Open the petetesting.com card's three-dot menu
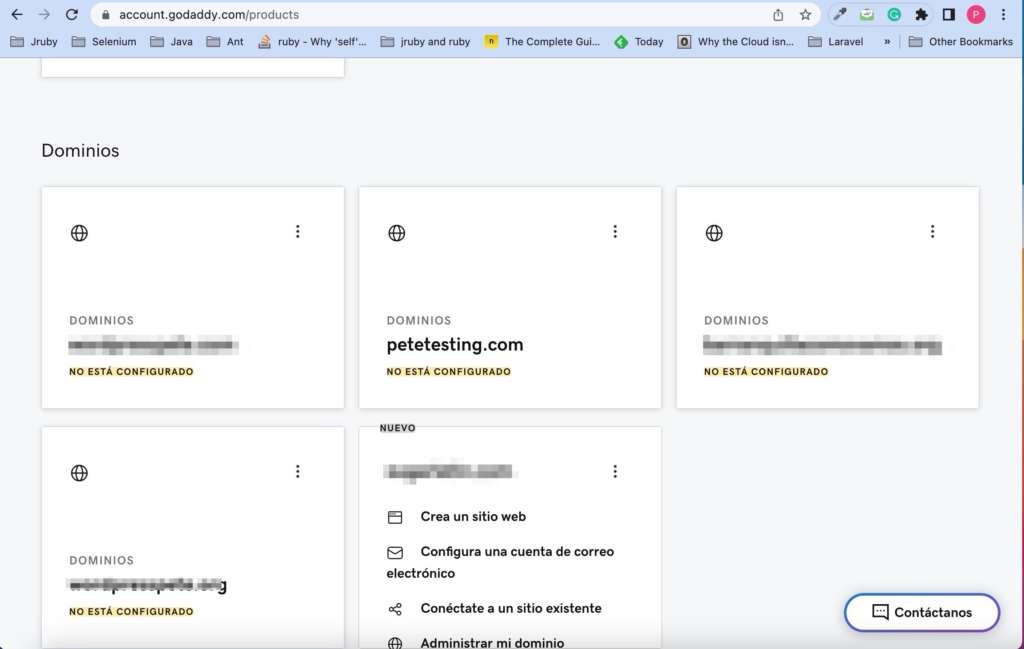Viewport: 1024px width, 649px height. (615, 232)
